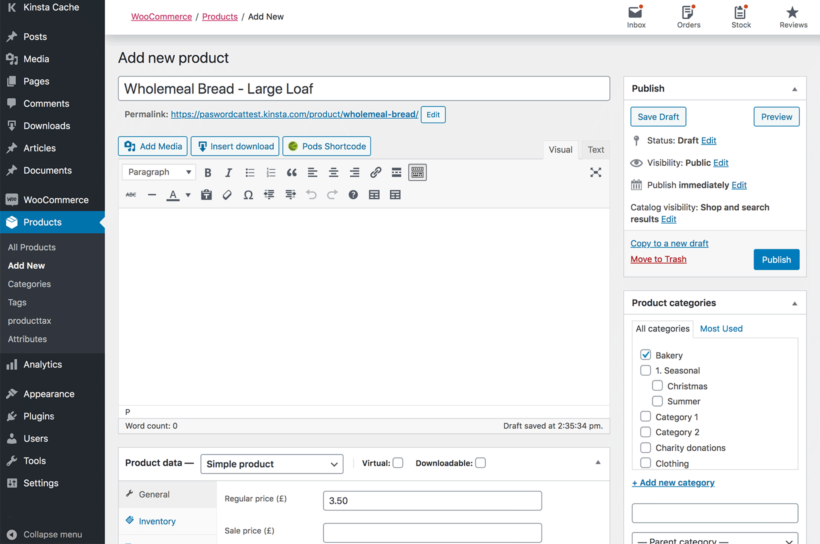Check the Downloadable checkbox
Screen dimensions: 820x544
click(x=480, y=463)
